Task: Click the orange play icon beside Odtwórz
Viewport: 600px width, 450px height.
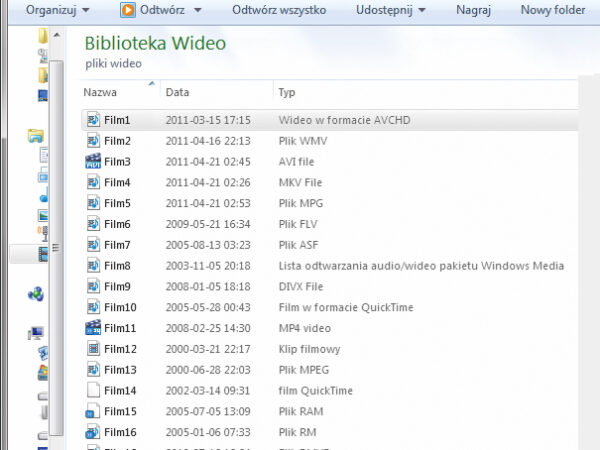Action: point(128,10)
